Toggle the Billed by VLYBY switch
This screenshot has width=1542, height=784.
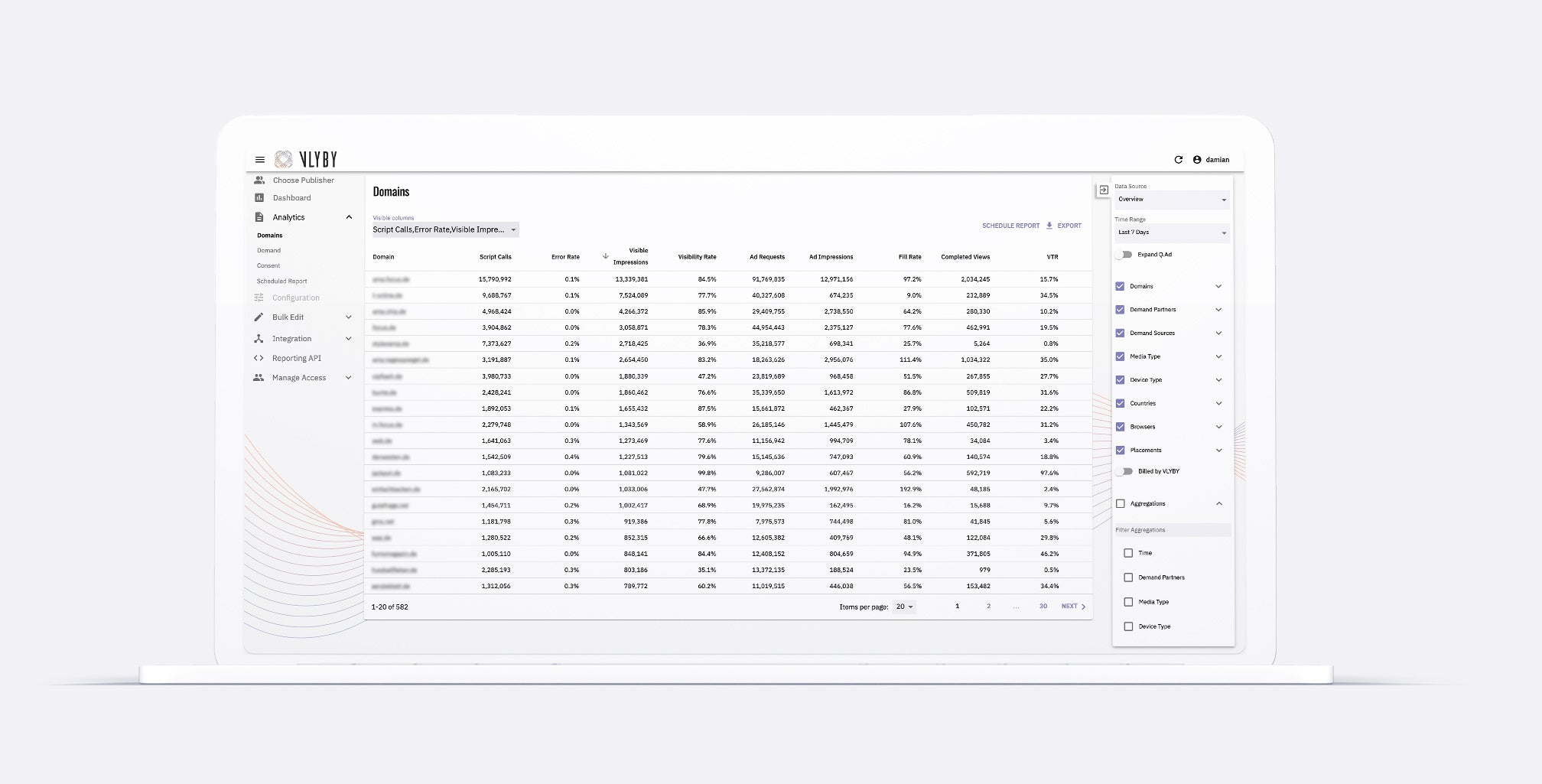(1124, 471)
